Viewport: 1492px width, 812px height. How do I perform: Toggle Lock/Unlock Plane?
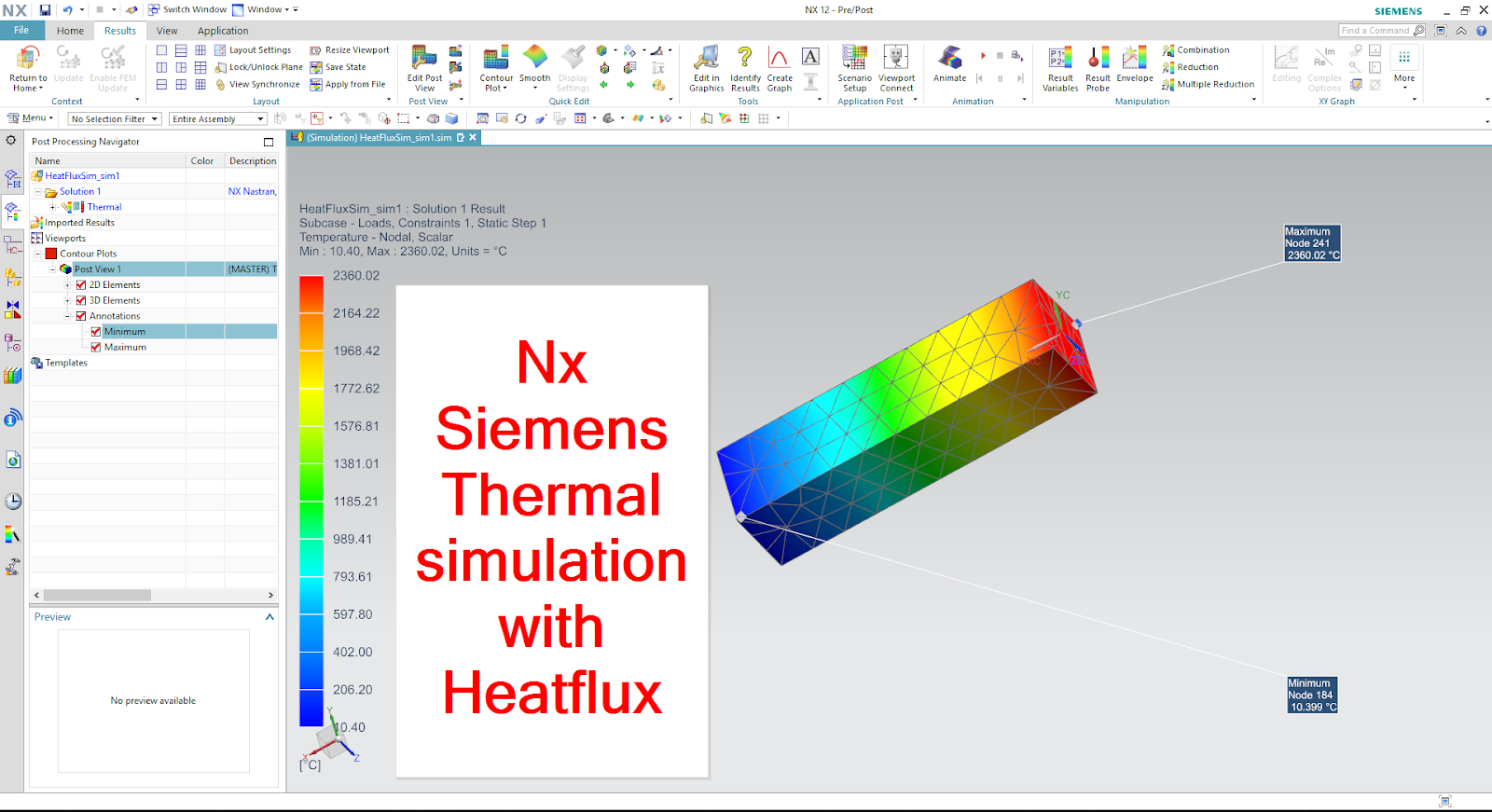(x=258, y=67)
